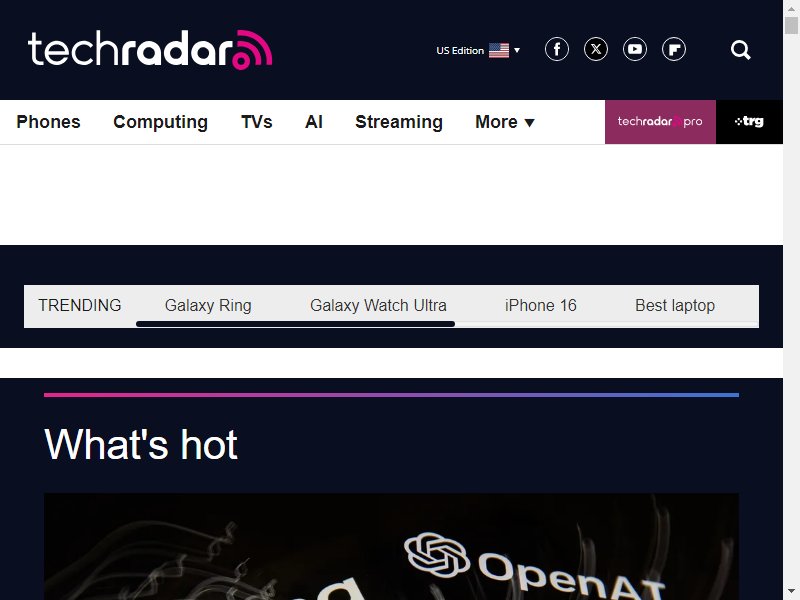Open trending topic Best laptop
The height and width of the screenshot is (600, 800).
click(674, 305)
